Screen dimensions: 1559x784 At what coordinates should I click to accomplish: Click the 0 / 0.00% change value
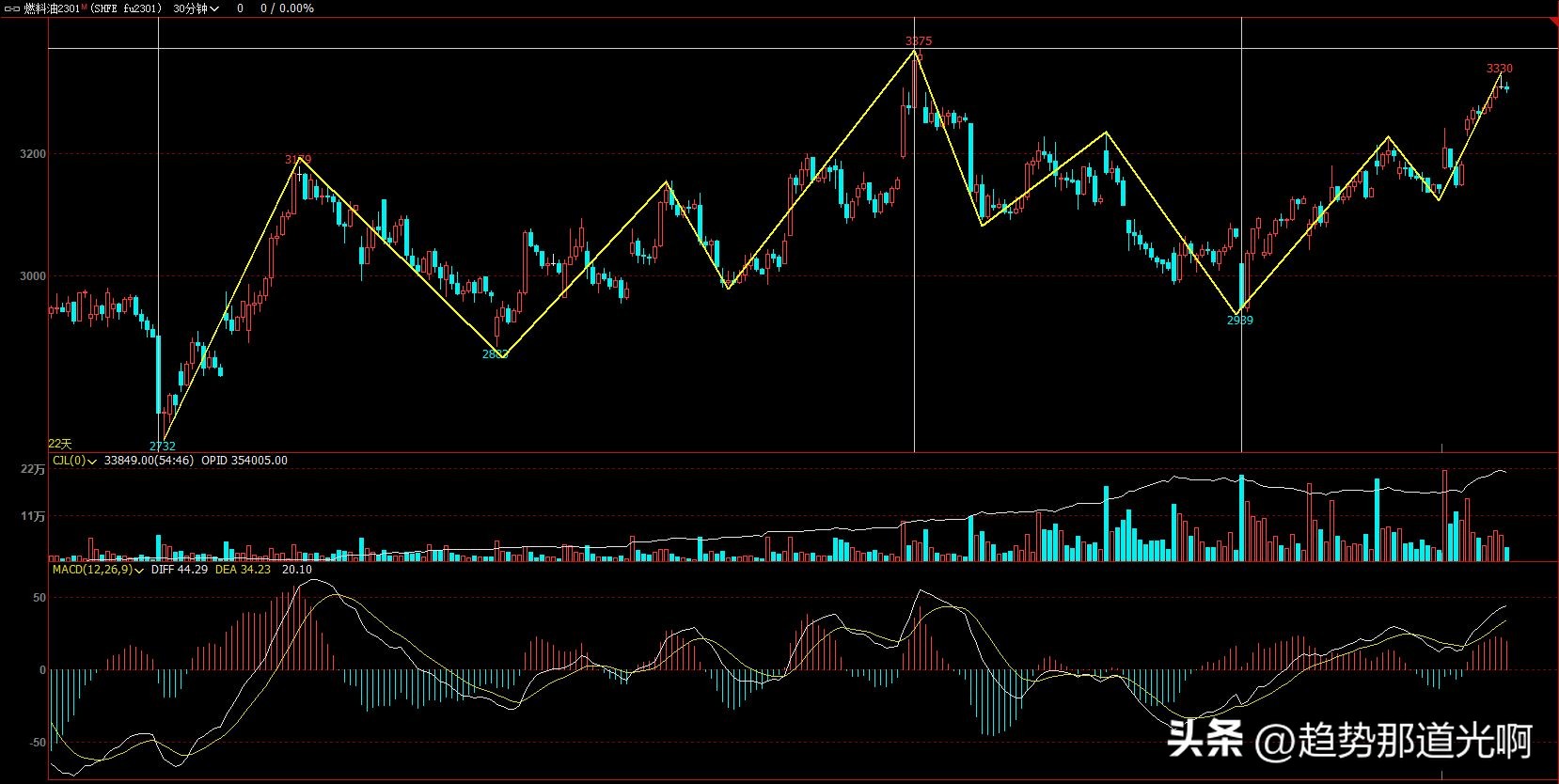coord(287,8)
